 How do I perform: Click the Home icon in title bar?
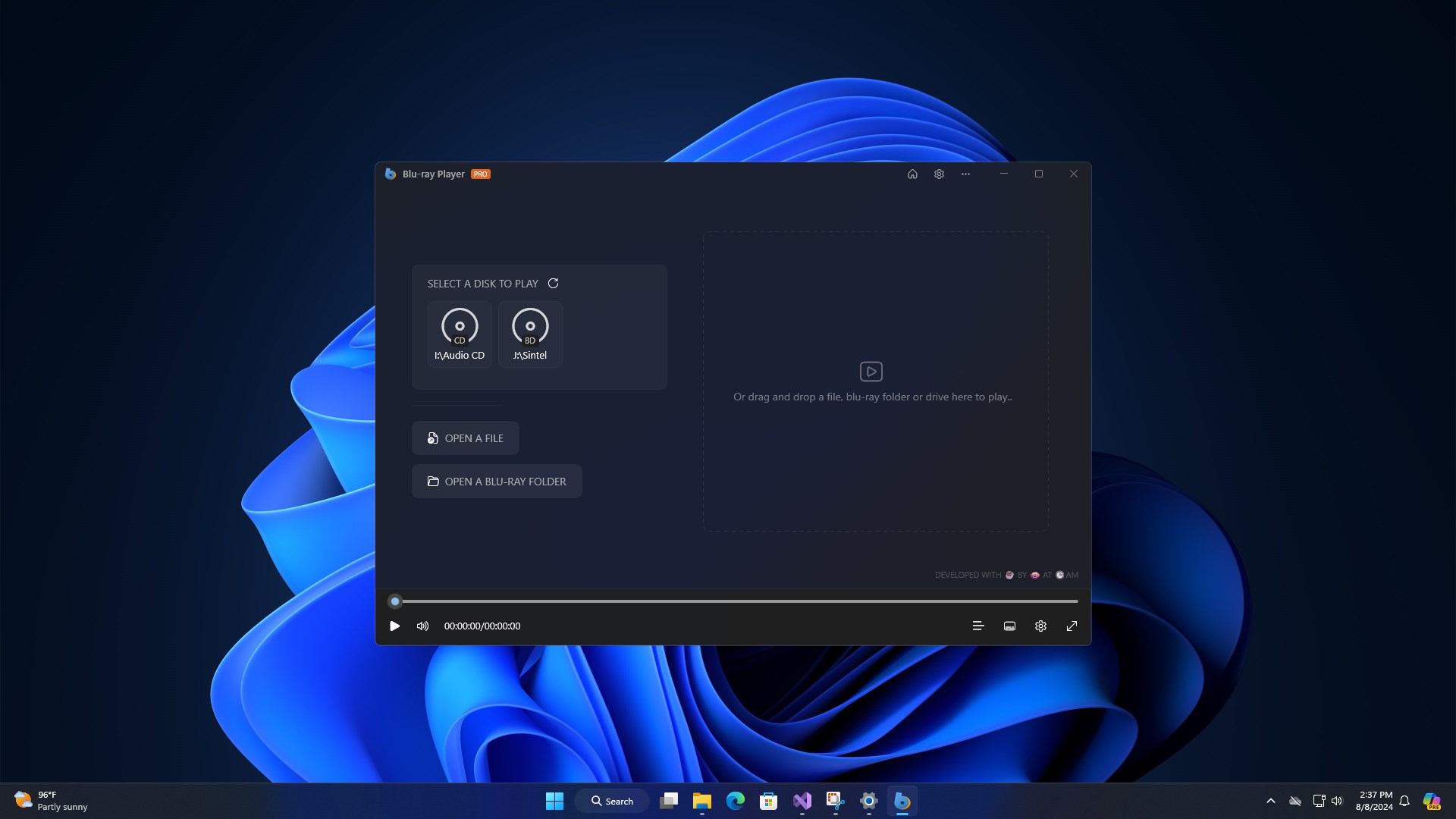click(x=912, y=174)
